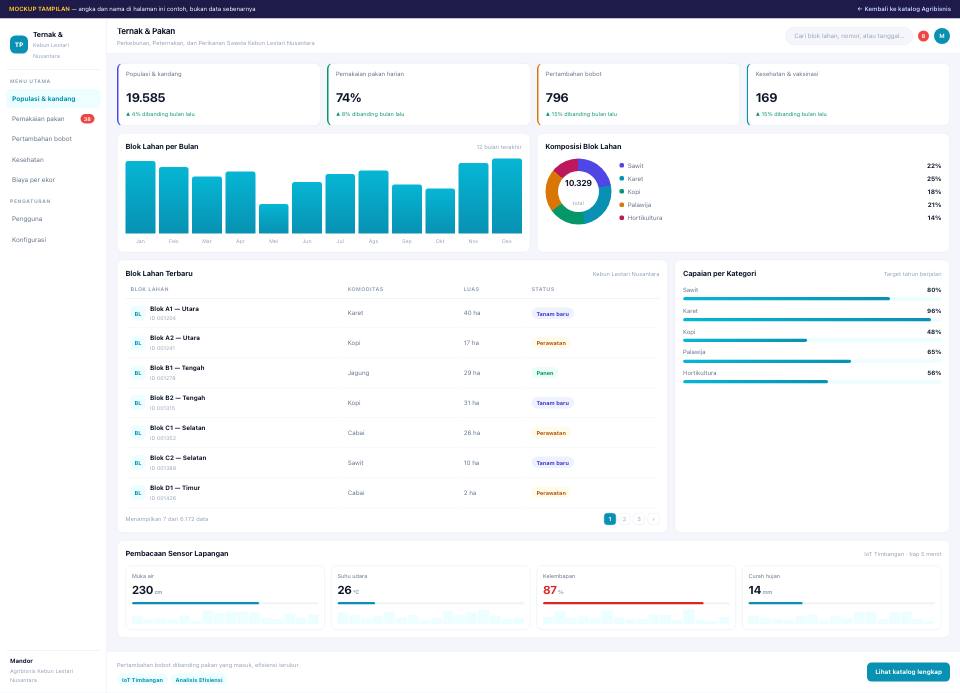Click Perawatan status for Blok A2
The image size is (960, 693).
[x=551, y=343]
